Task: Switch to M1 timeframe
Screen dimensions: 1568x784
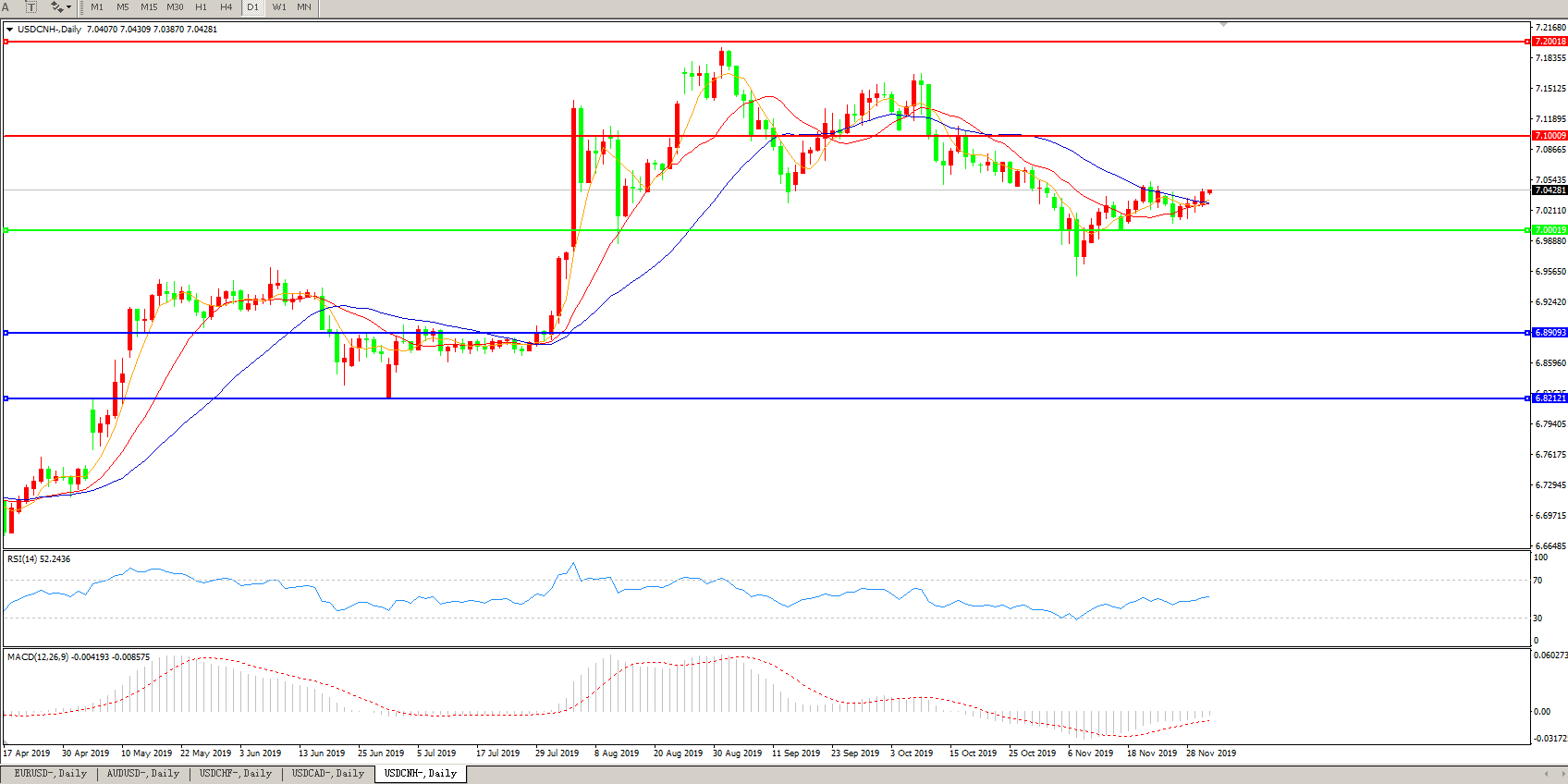Action: tap(97, 6)
